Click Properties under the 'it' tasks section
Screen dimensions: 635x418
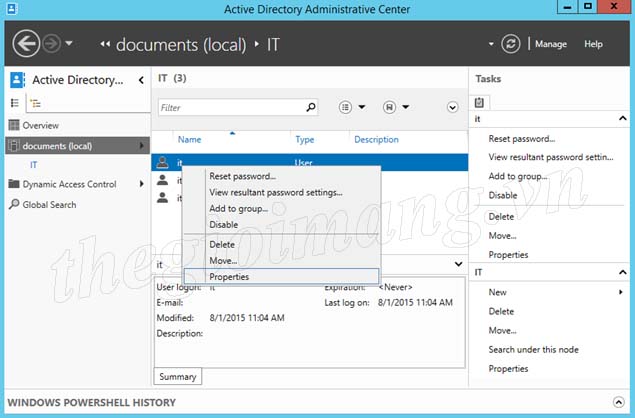508,255
